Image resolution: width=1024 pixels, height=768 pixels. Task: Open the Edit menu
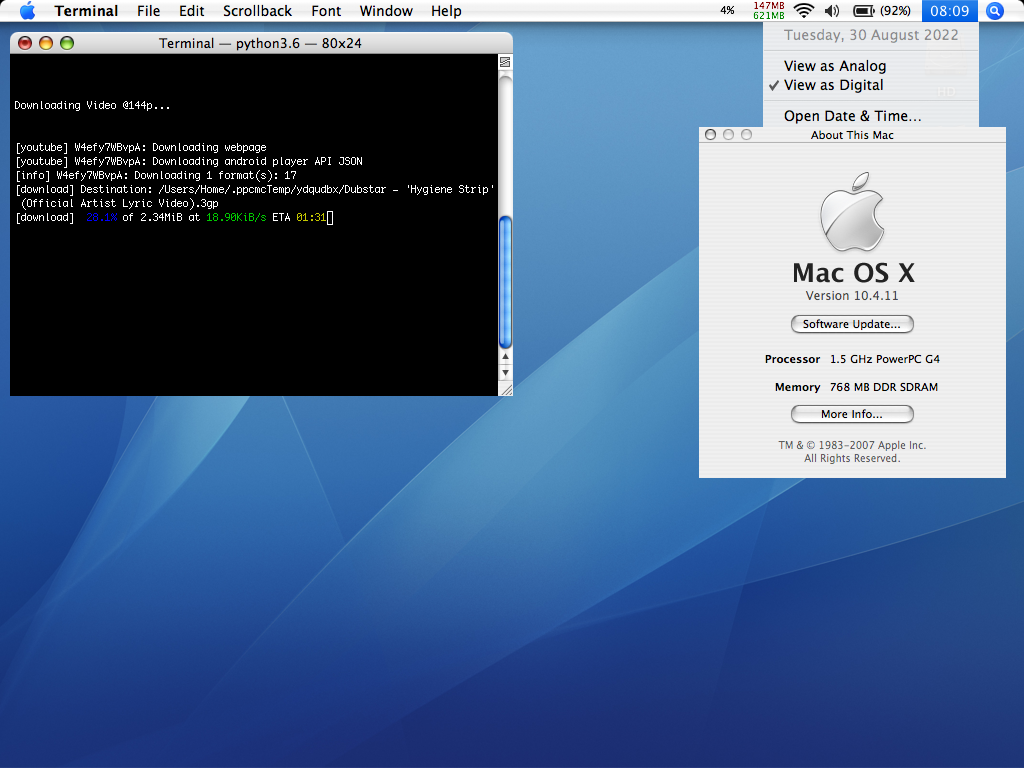click(x=191, y=10)
